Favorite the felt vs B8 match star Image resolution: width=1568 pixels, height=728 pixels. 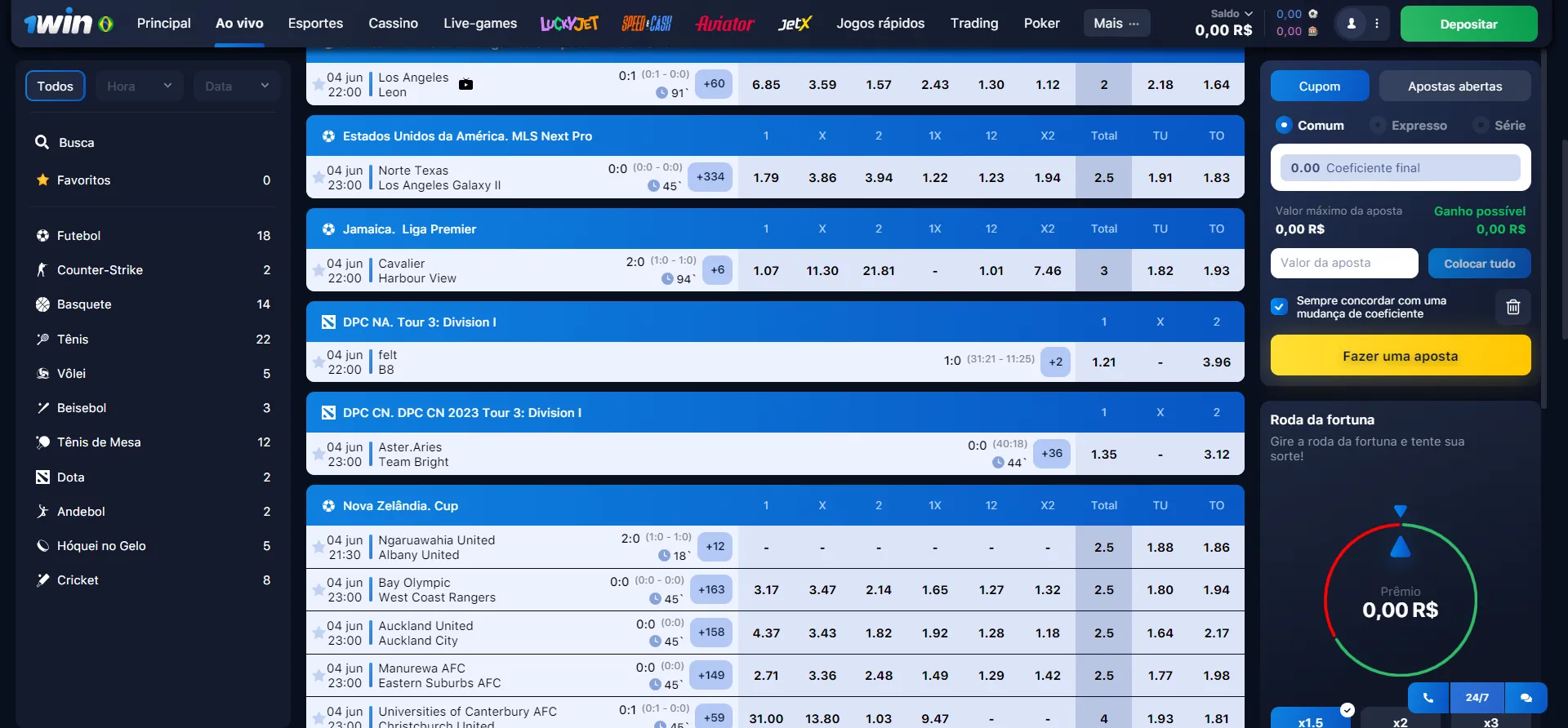point(318,362)
